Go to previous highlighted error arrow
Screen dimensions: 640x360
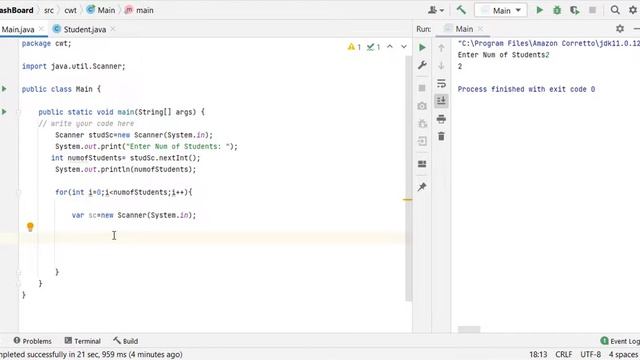click(390, 47)
